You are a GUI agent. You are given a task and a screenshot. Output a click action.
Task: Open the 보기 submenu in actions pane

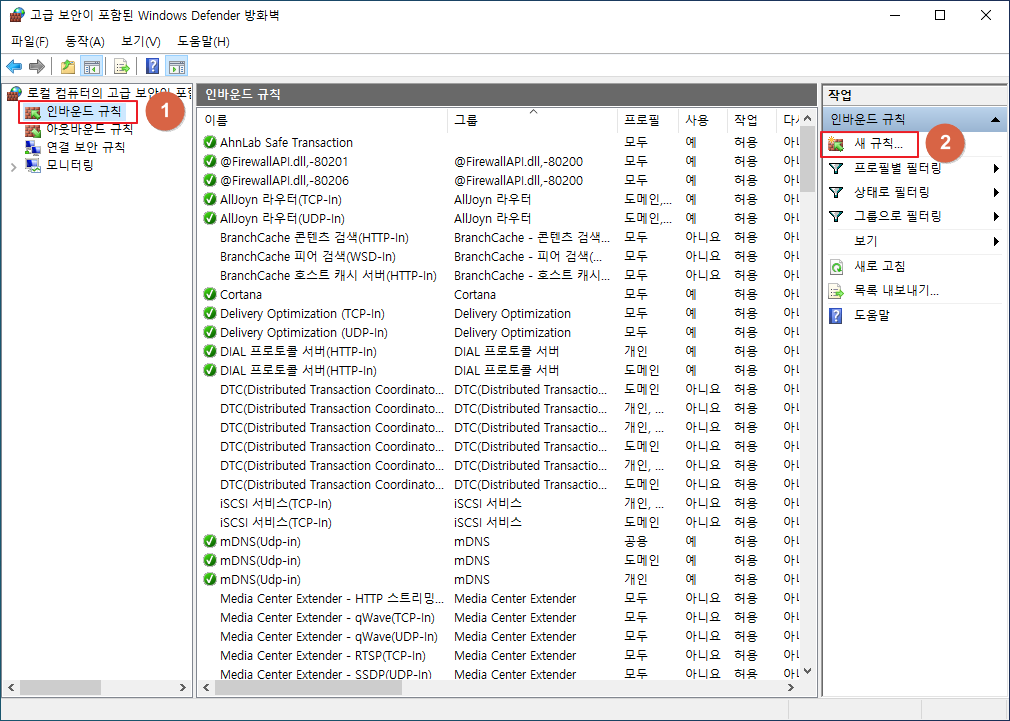click(915, 241)
